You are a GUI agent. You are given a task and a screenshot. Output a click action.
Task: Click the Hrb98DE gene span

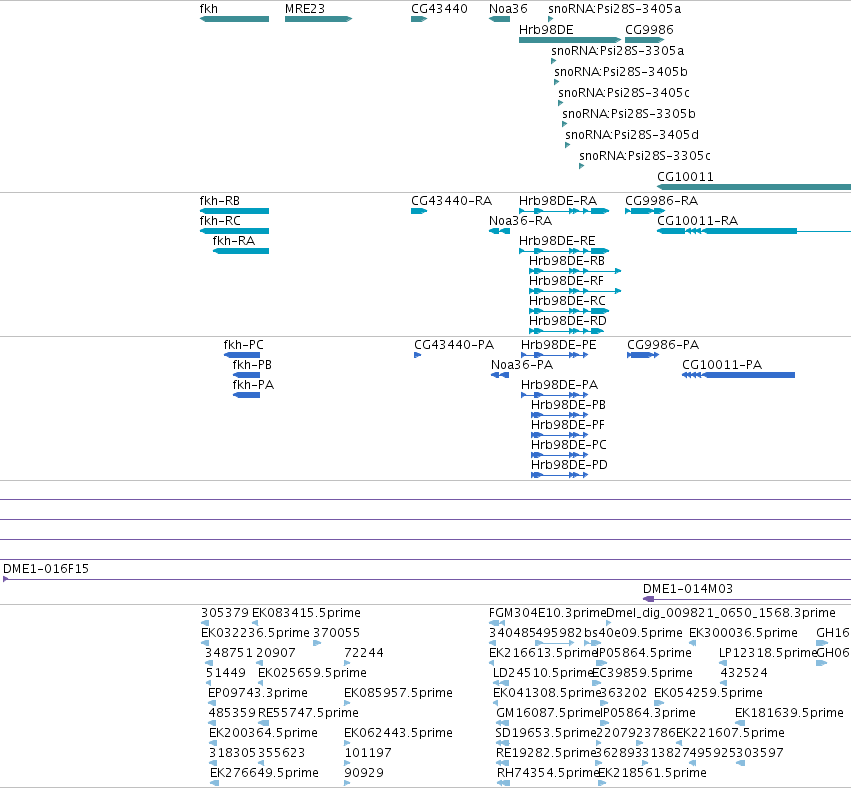[x=570, y=40]
